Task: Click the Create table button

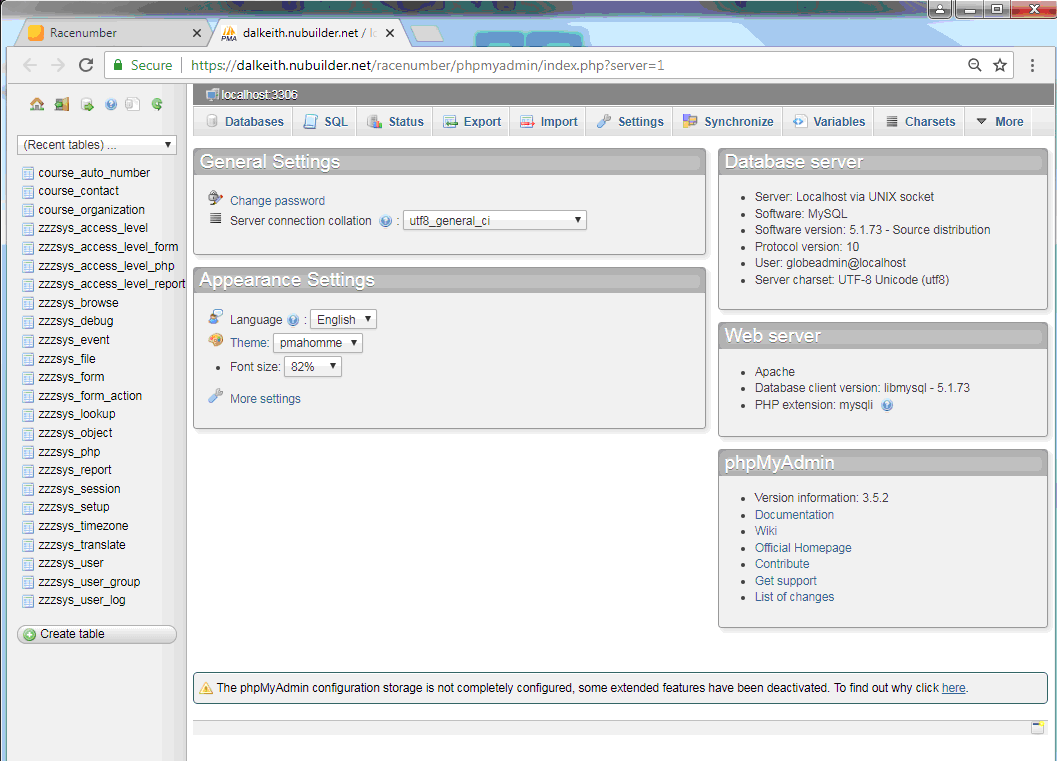Action: pos(97,634)
